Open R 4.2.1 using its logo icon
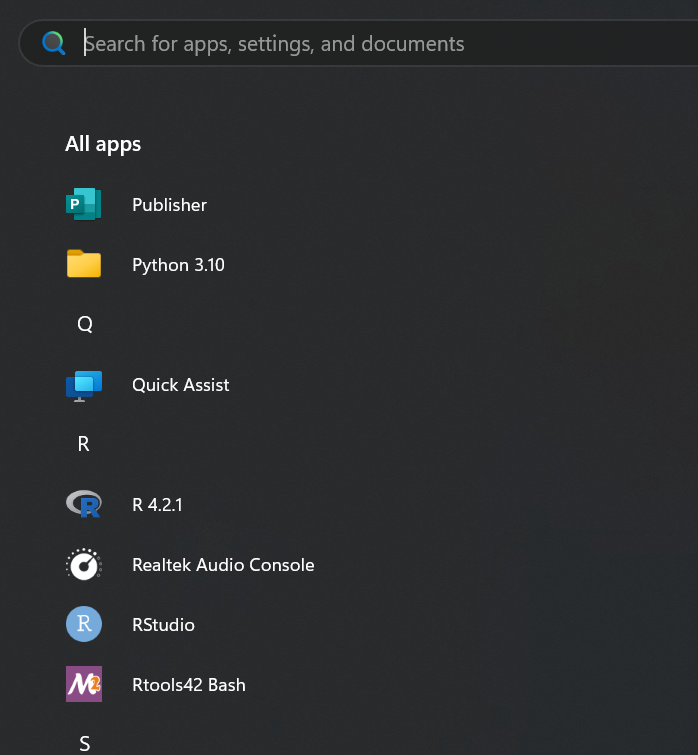Image resolution: width=698 pixels, height=755 pixels. (x=84, y=504)
